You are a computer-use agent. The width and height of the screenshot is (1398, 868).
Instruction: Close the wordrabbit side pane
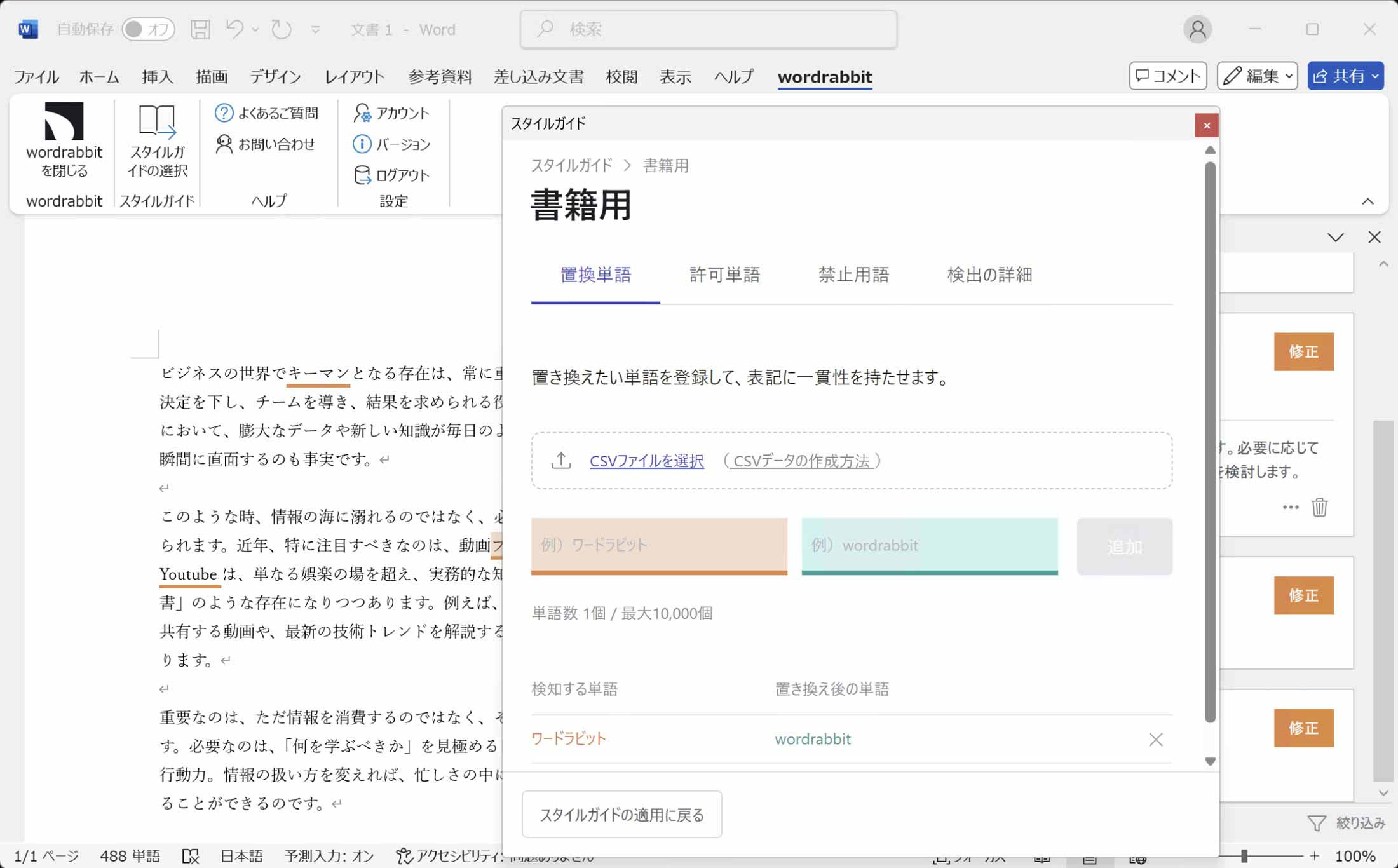tap(1374, 237)
